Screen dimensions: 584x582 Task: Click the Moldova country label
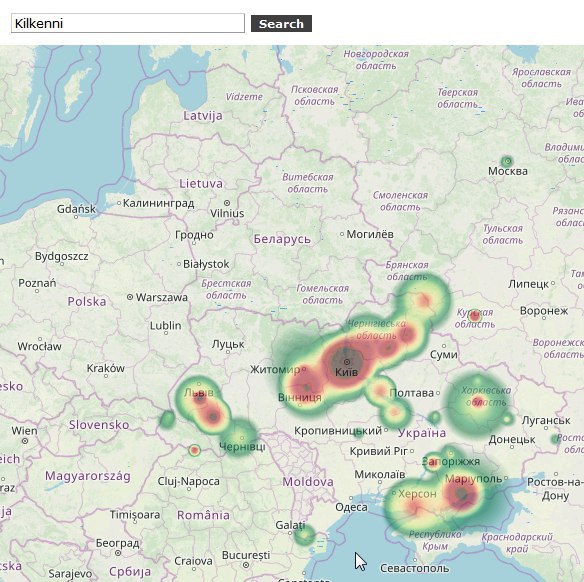[308, 482]
